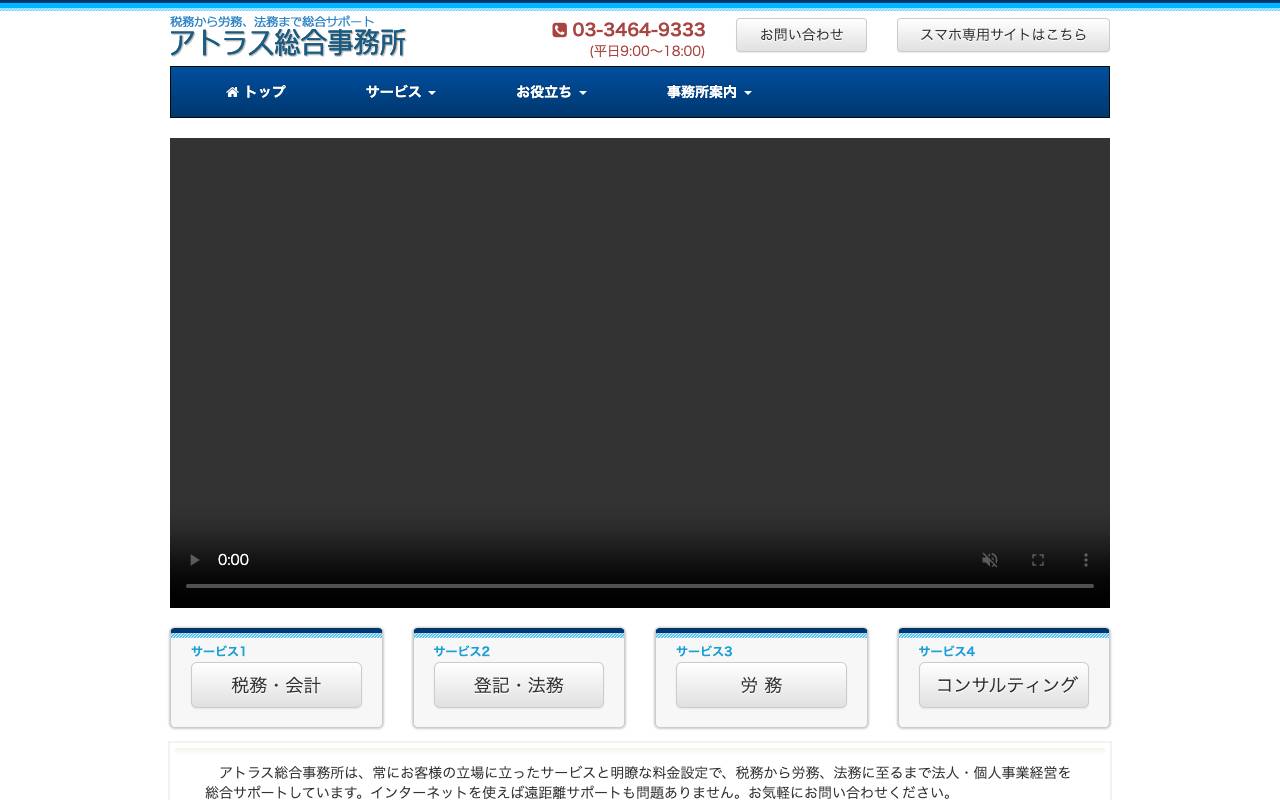The height and width of the screenshot is (800, 1280).
Task: Open the 税務・会計 service button
Action: coord(276,685)
